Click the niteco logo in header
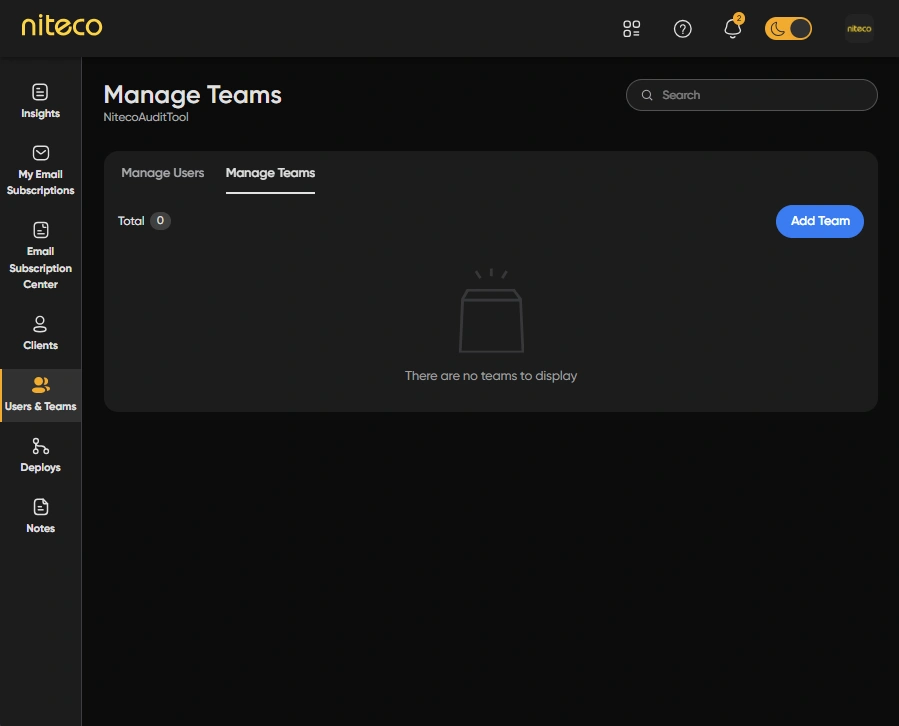This screenshot has width=899, height=726. [x=62, y=26]
